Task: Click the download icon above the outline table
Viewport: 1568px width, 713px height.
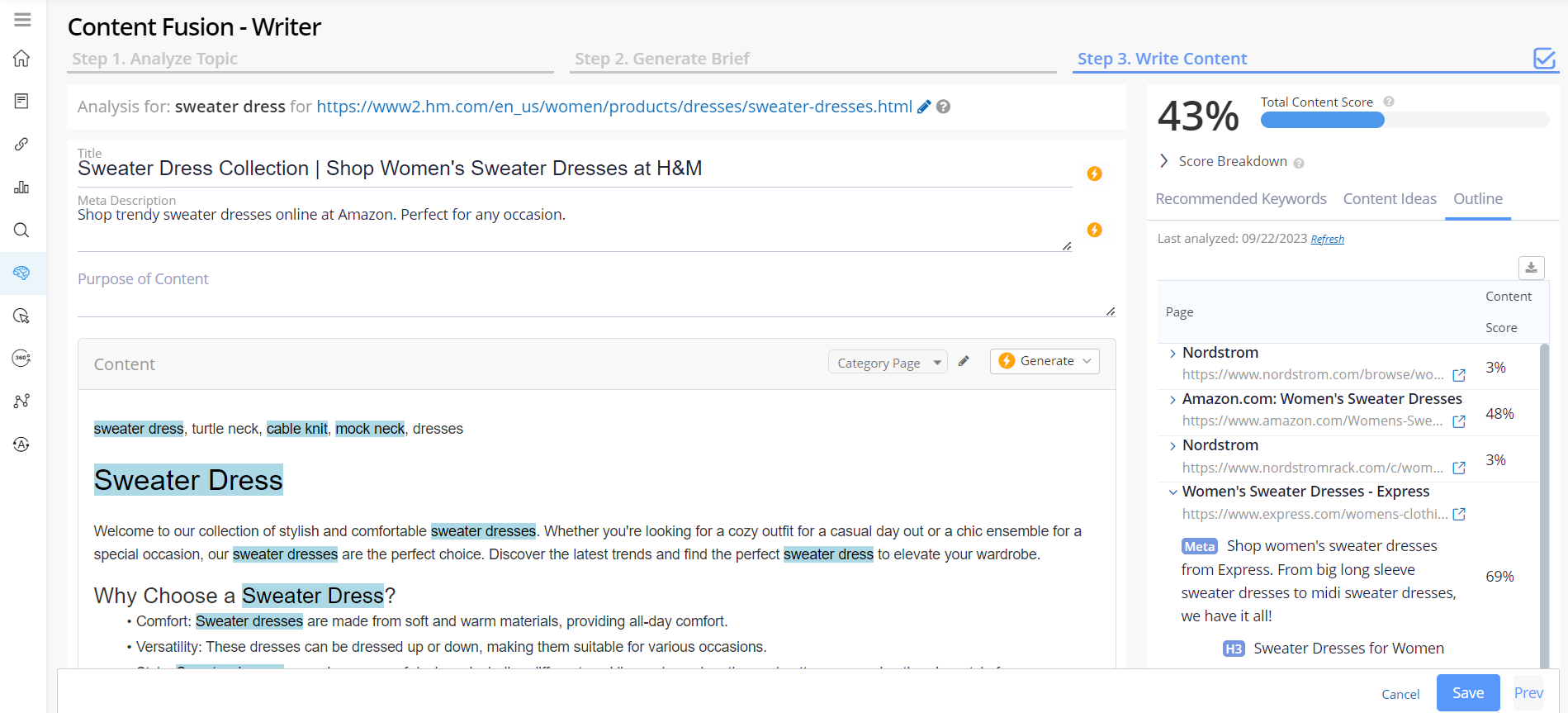Action: click(1531, 268)
